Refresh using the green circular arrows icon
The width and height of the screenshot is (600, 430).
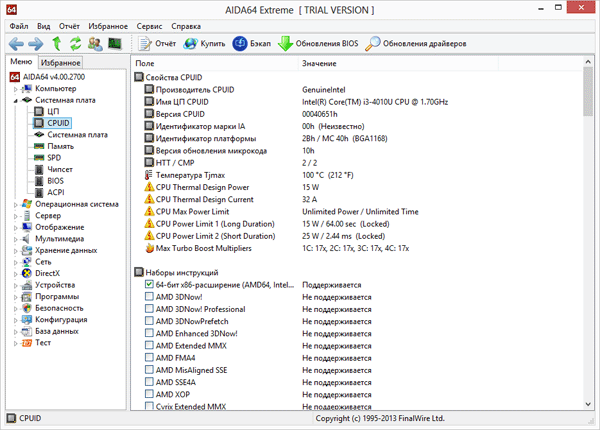(x=76, y=44)
